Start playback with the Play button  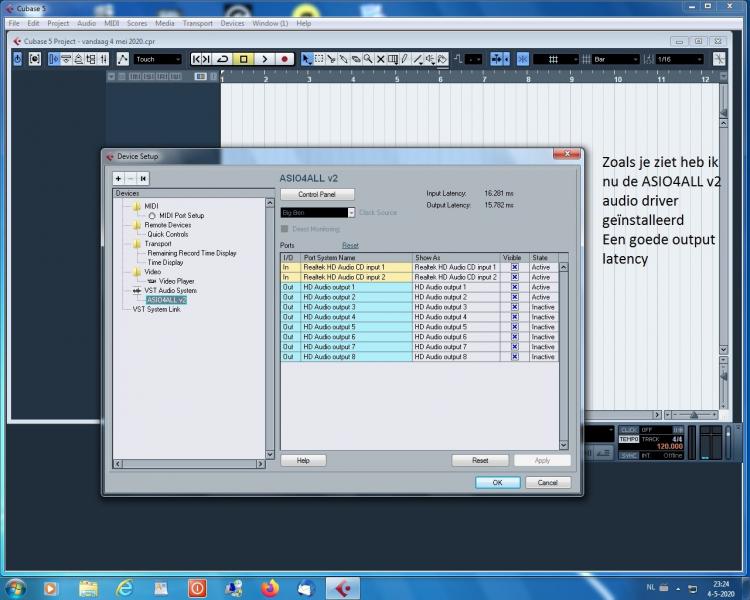point(265,59)
